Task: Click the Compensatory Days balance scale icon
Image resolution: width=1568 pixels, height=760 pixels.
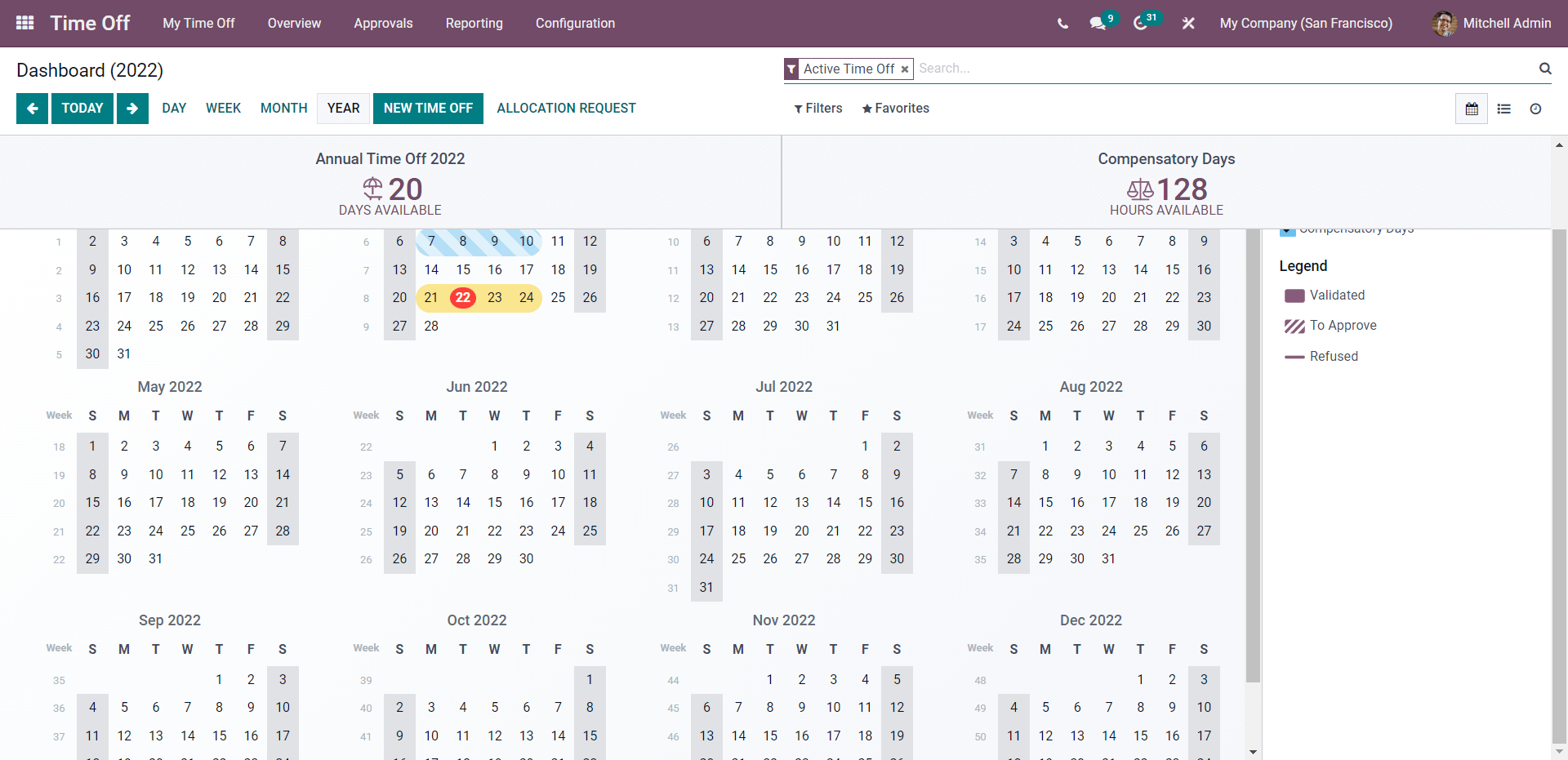Action: tap(1140, 189)
